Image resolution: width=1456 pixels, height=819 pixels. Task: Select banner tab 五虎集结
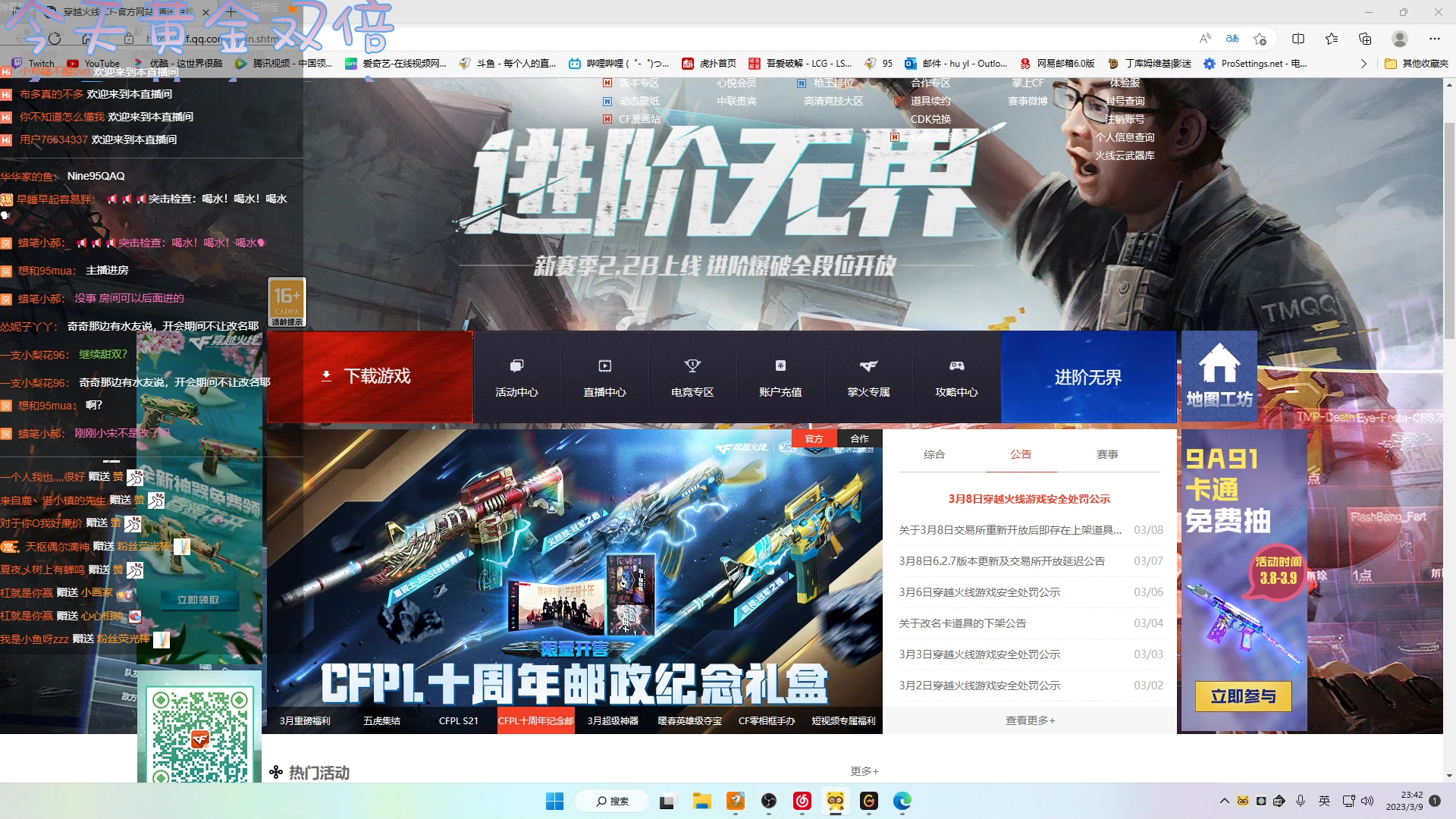click(381, 720)
